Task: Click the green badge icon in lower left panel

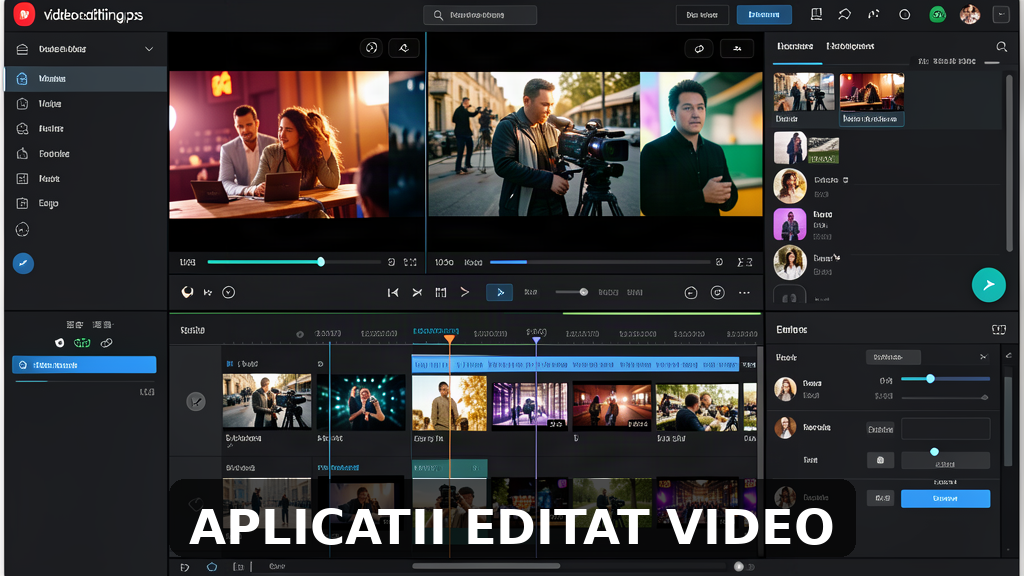Action: 82,343
